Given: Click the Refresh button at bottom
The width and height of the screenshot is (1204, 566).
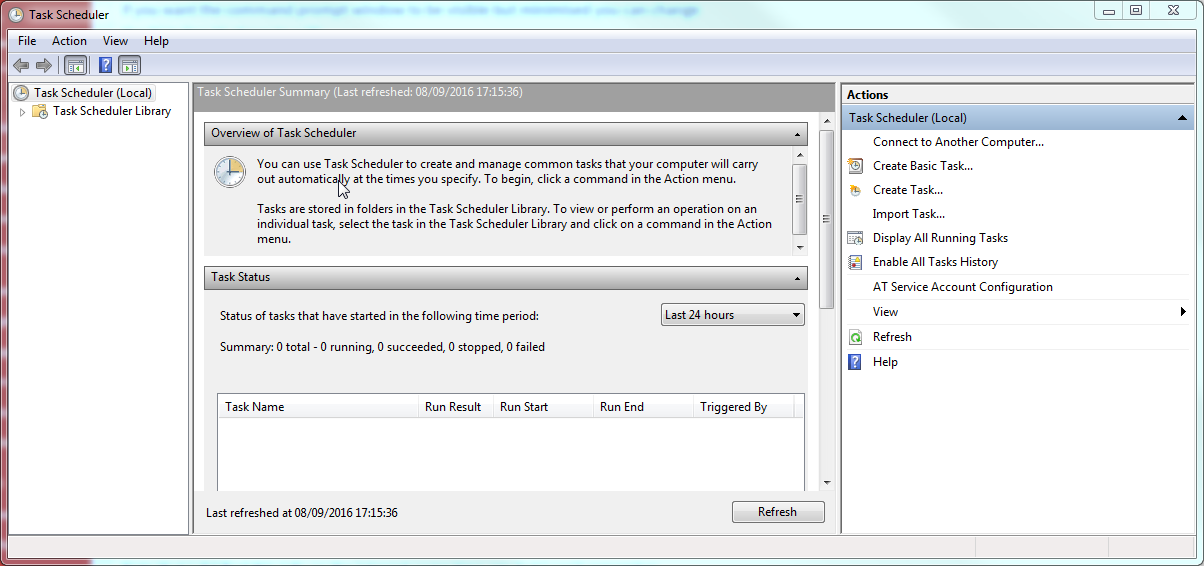Looking at the screenshot, I should pyautogui.click(x=778, y=512).
